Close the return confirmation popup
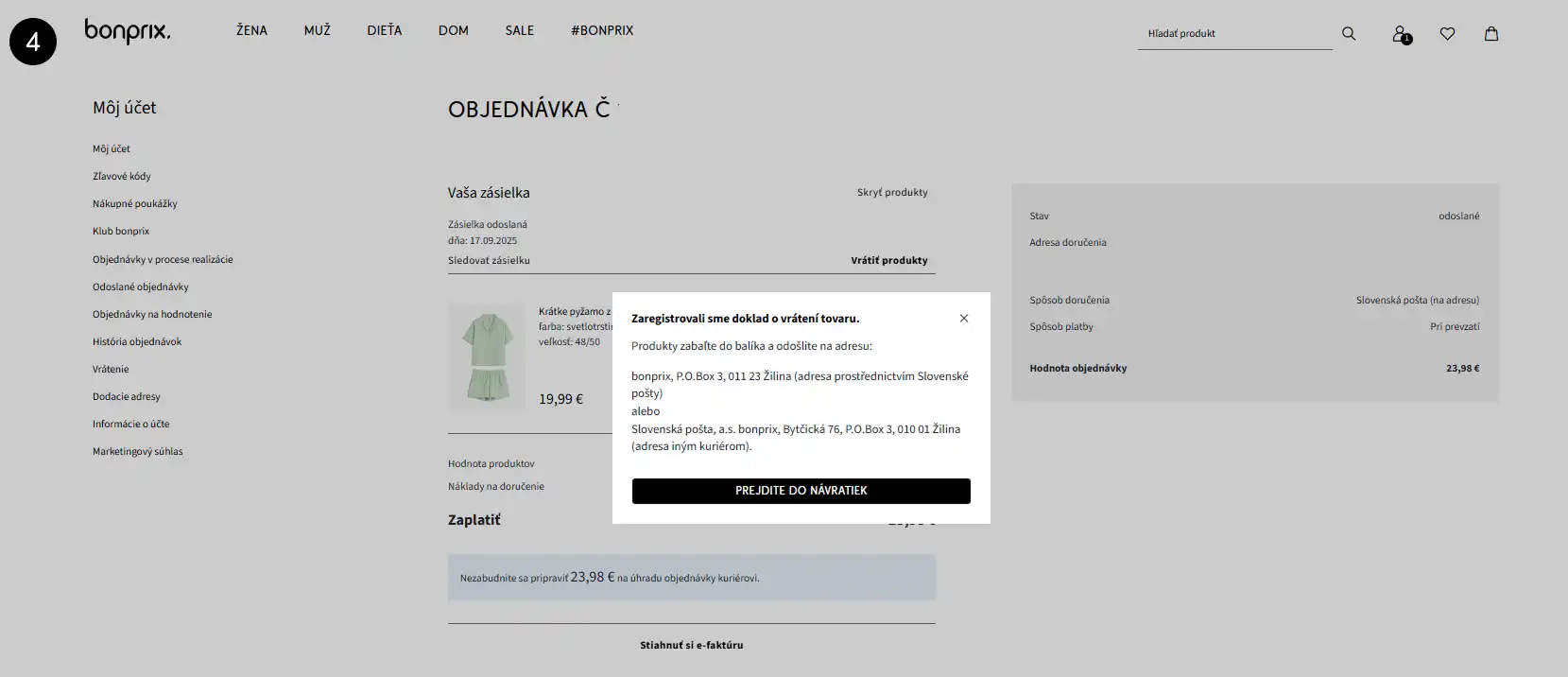This screenshot has width=1568, height=677. click(964, 319)
